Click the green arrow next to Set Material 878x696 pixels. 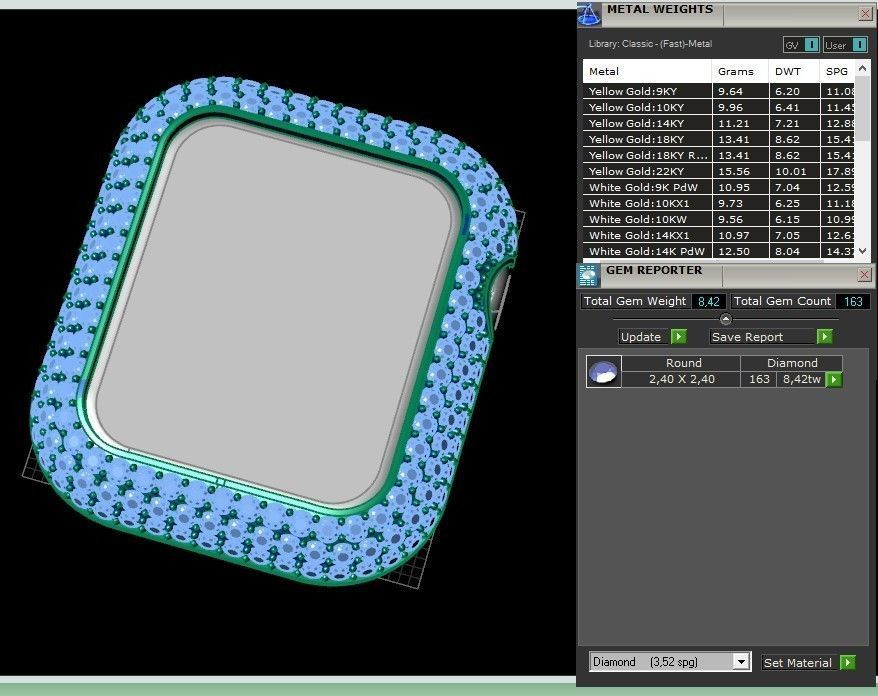pyautogui.click(x=848, y=662)
